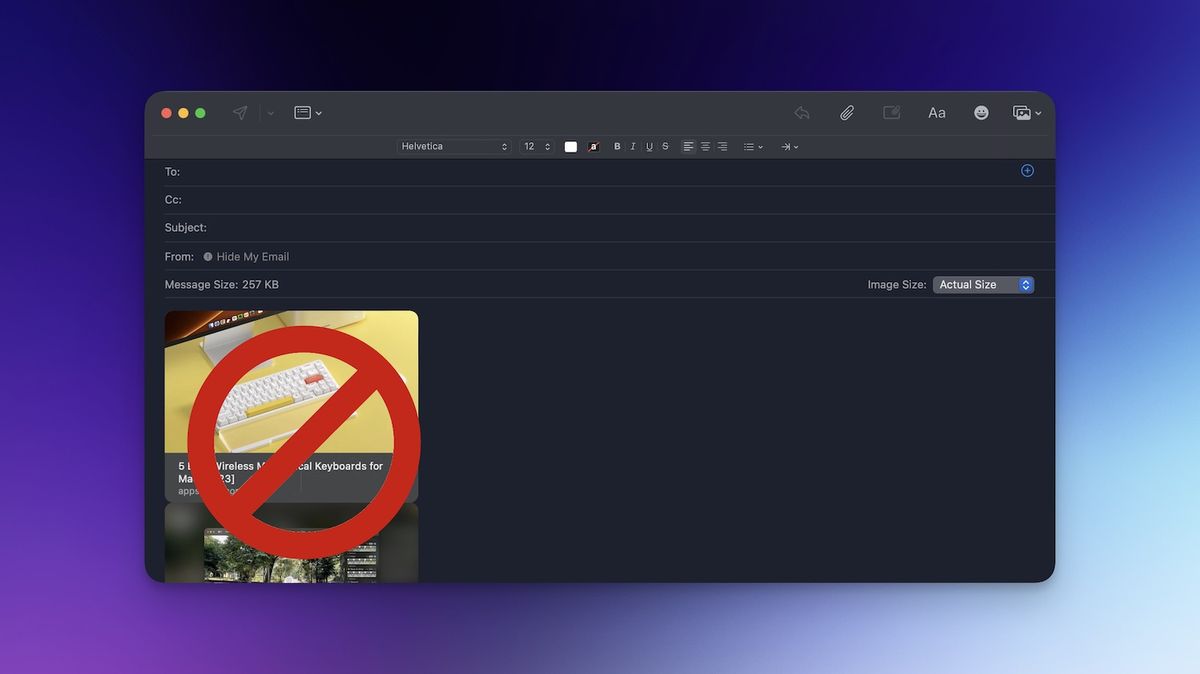Click Hide My Email in From field
The image size is (1200, 674).
point(252,257)
